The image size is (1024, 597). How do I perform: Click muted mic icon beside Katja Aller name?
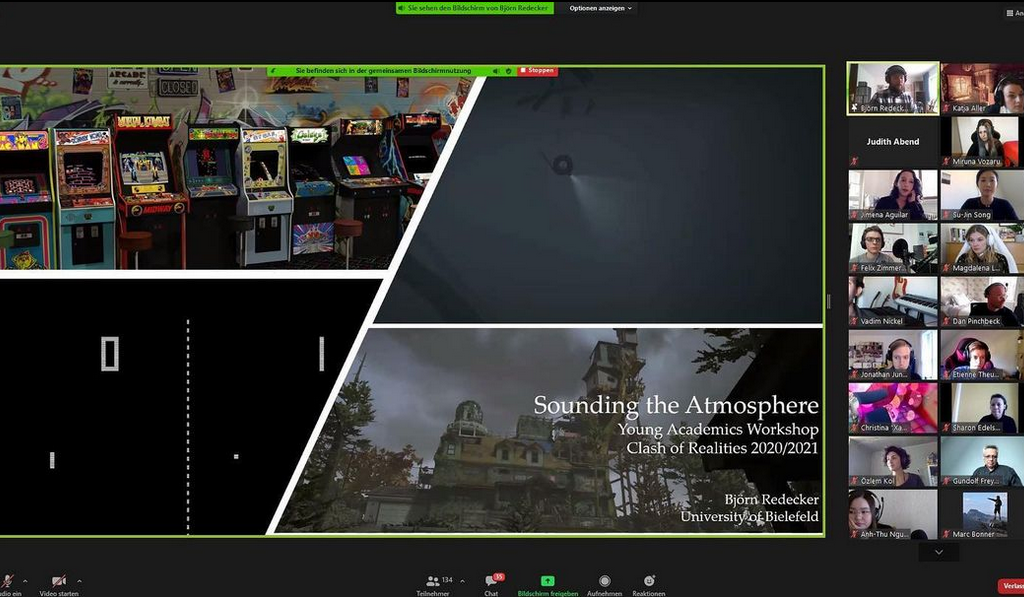[946, 108]
